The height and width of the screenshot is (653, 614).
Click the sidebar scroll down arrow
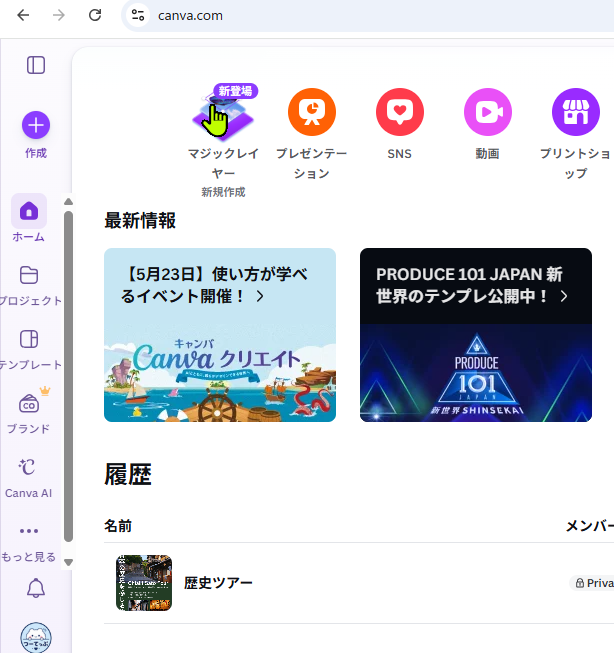point(69,563)
